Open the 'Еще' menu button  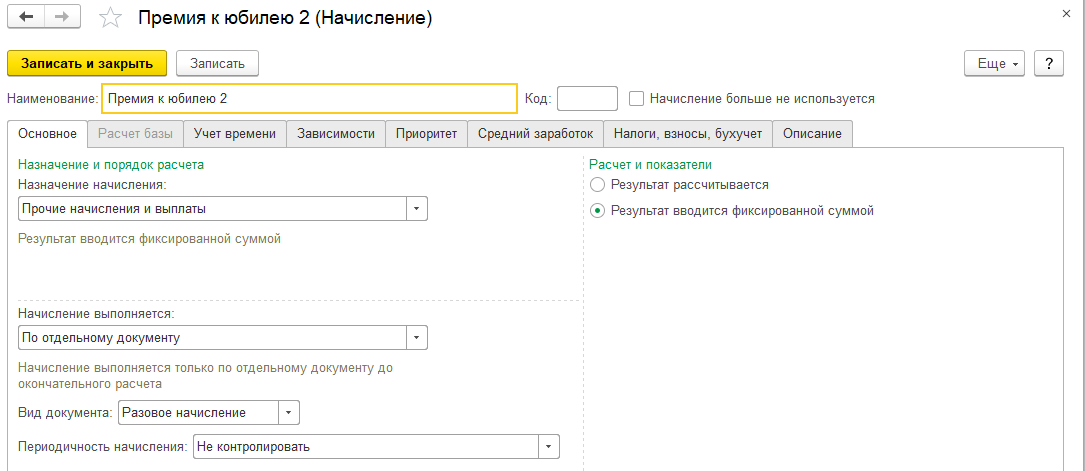click(994, 63)
